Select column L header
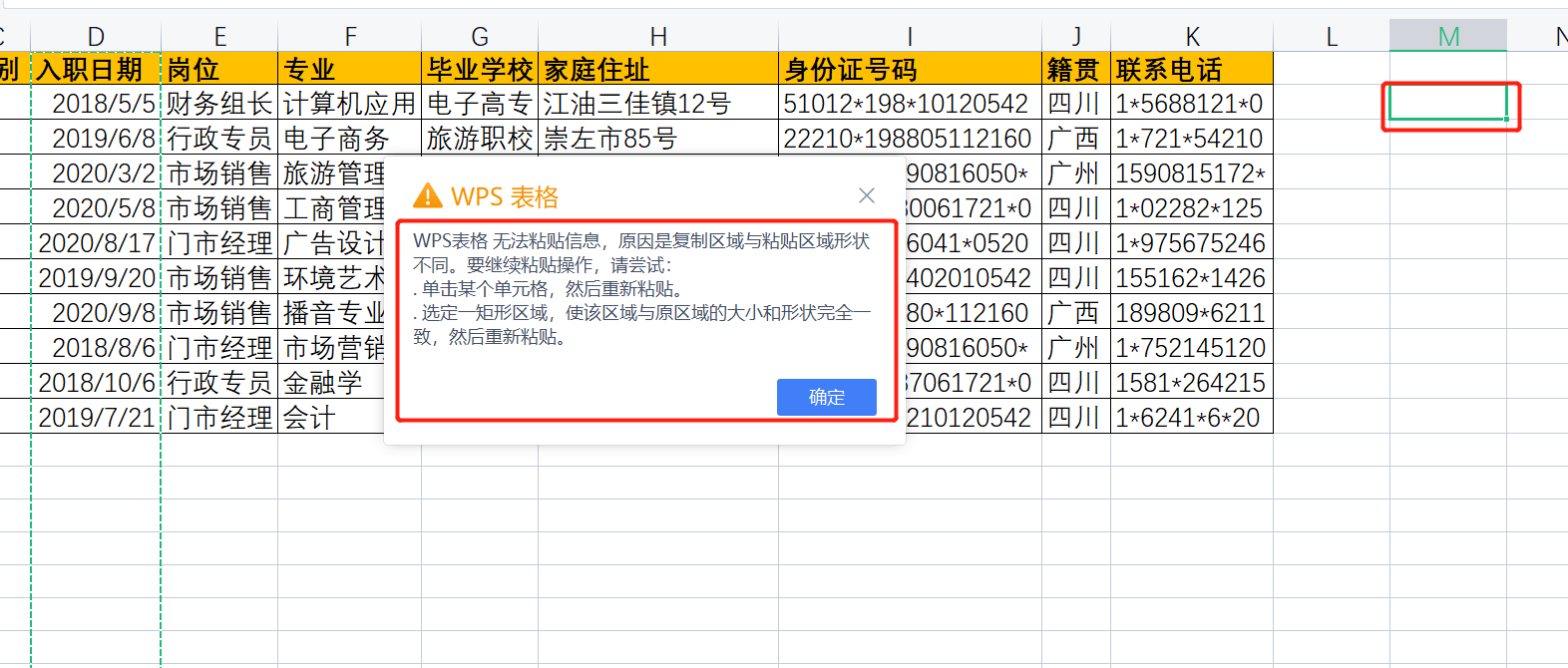The image size is (1568, 668). [1332, 37]
